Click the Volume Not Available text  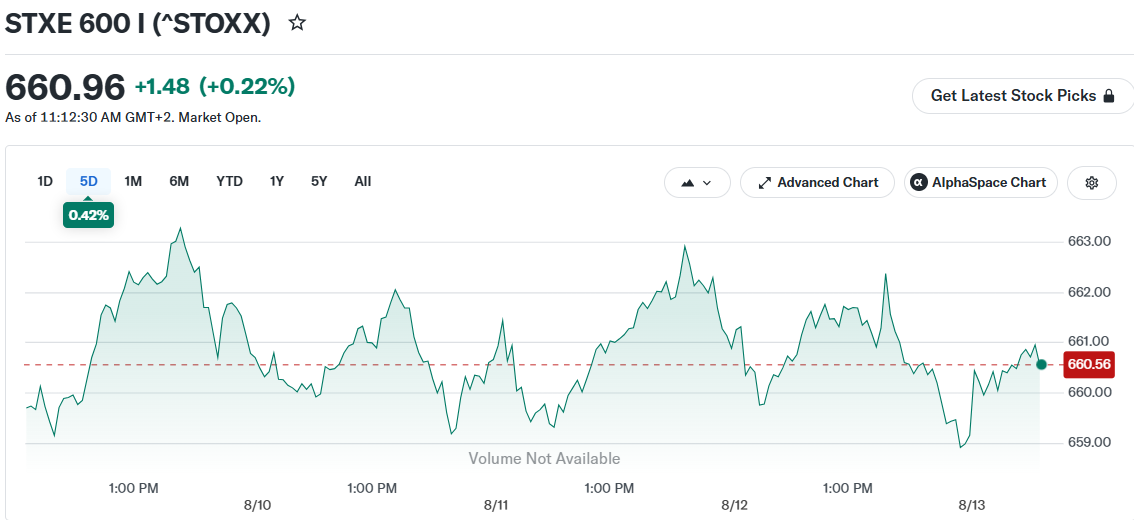544,459
